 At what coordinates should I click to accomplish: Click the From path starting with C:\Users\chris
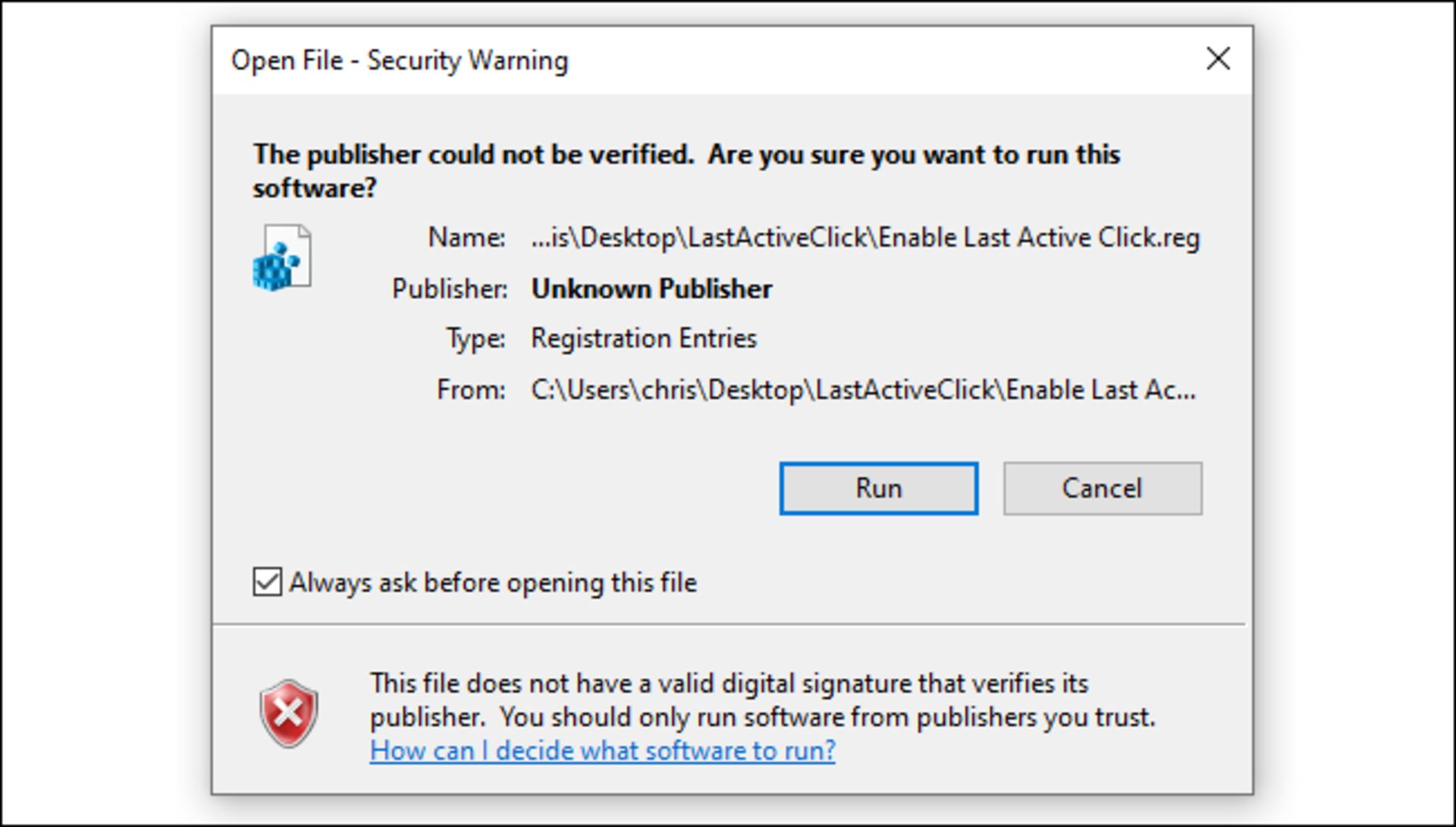tap(863, 390)
